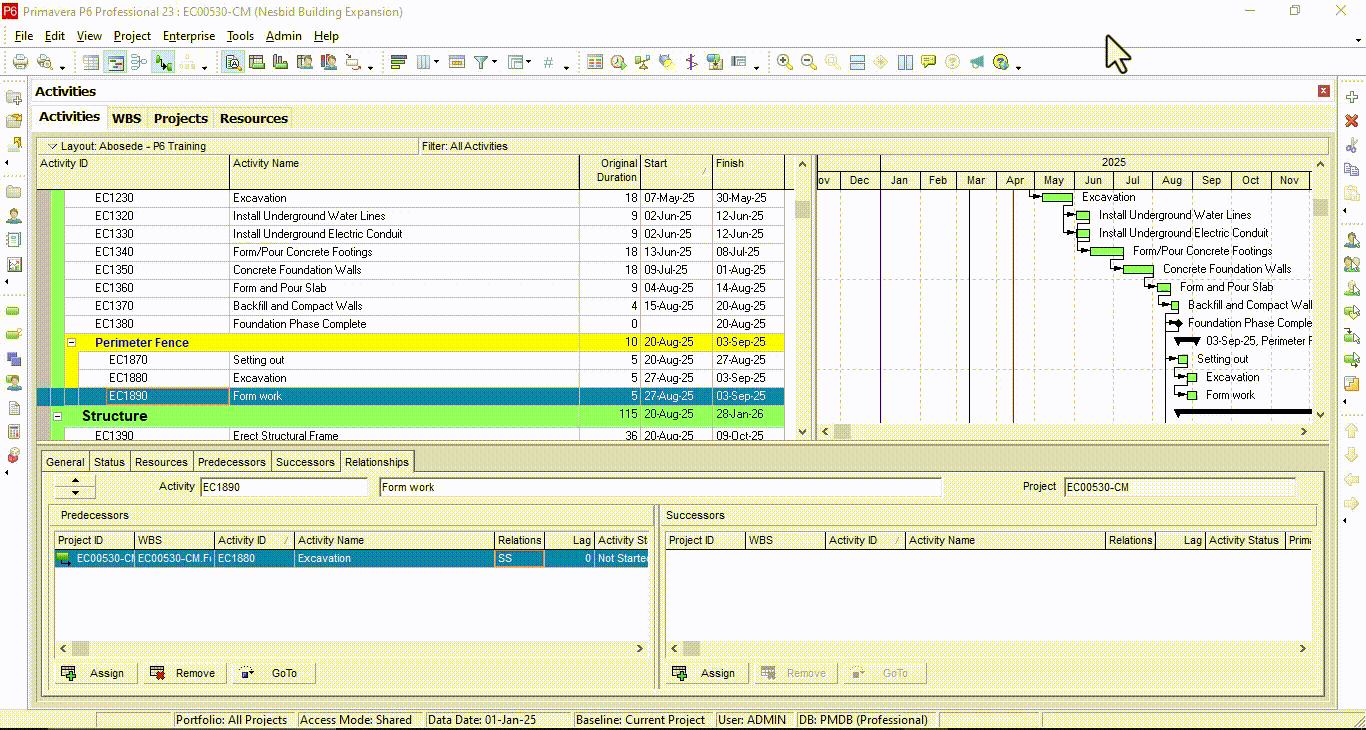Open the General detail tab

(65, 462)
